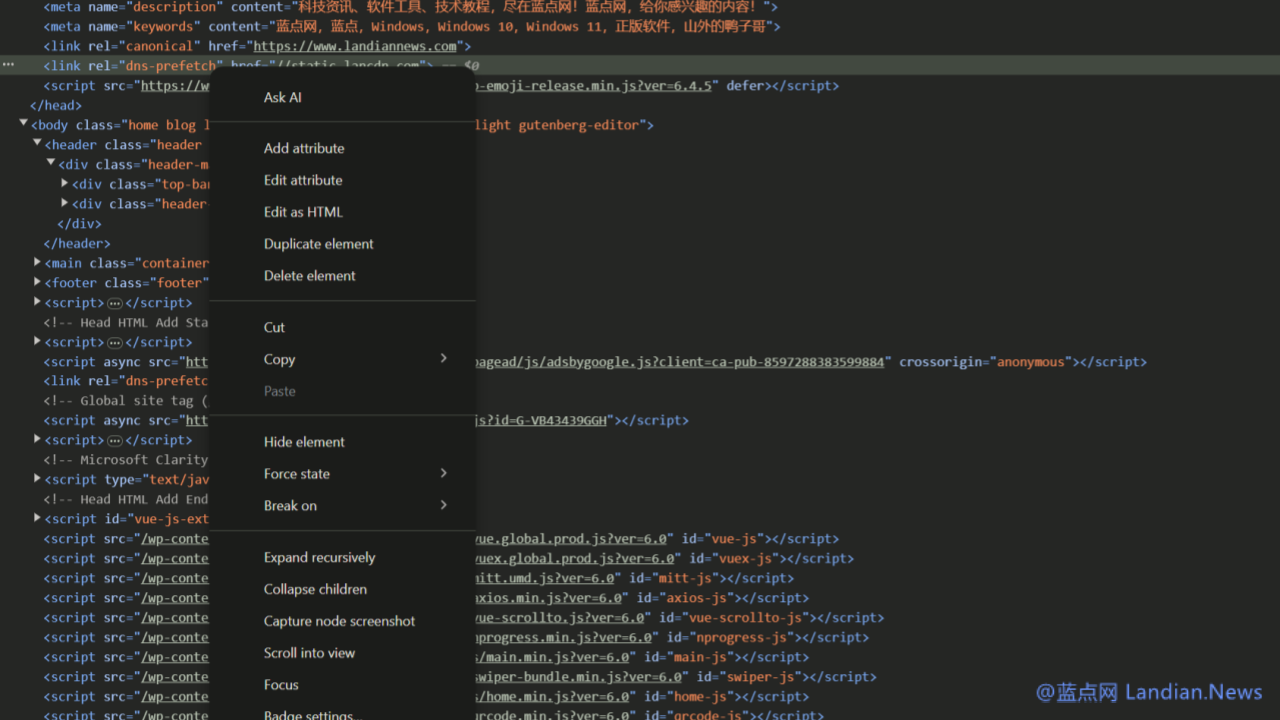1280x720 pixels.
Task: Expand the main container node
Action: [37, 262]
